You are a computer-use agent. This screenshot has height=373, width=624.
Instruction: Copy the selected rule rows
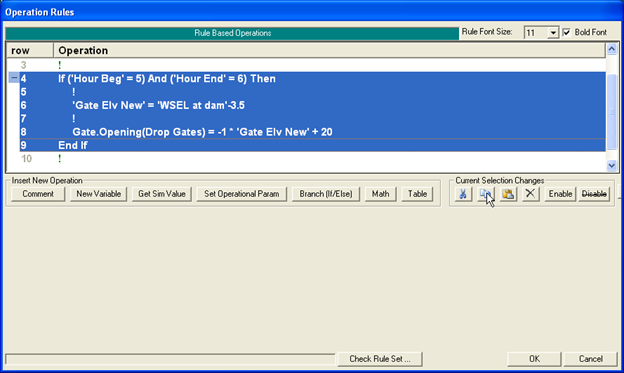(x=486, y=194)
